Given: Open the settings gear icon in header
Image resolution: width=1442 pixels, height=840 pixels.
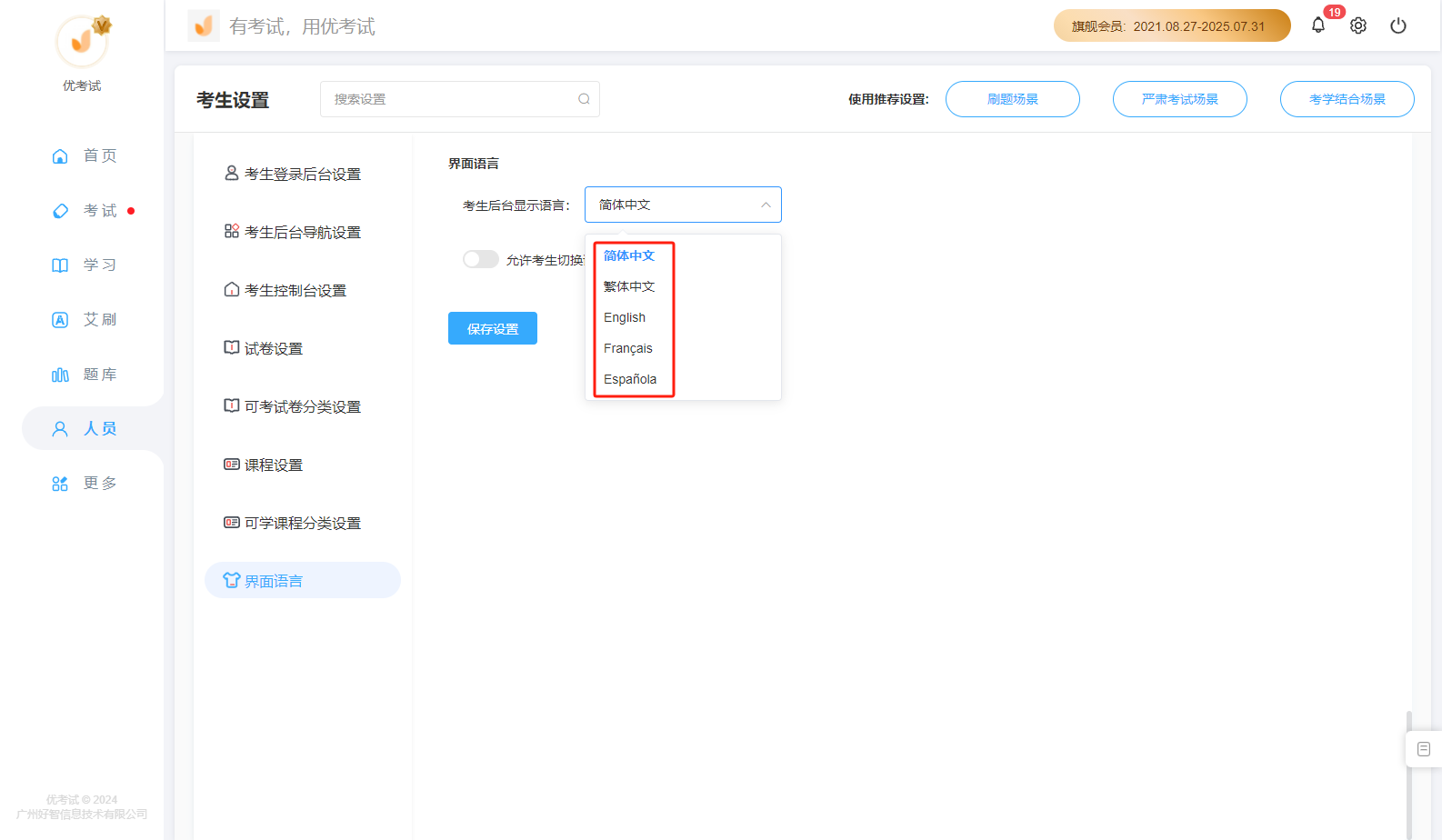Looking at the screenshot, I should coord(1358,25).
